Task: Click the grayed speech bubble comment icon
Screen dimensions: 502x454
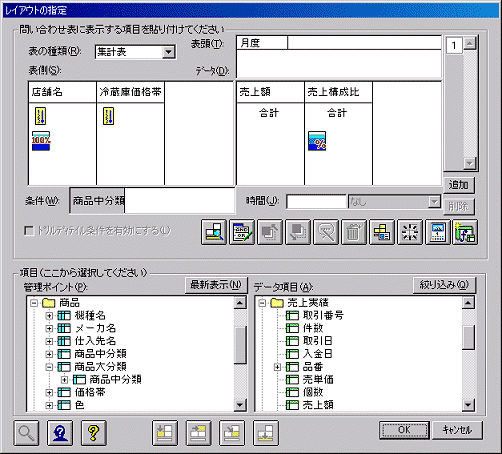Action: coord(326,232)
